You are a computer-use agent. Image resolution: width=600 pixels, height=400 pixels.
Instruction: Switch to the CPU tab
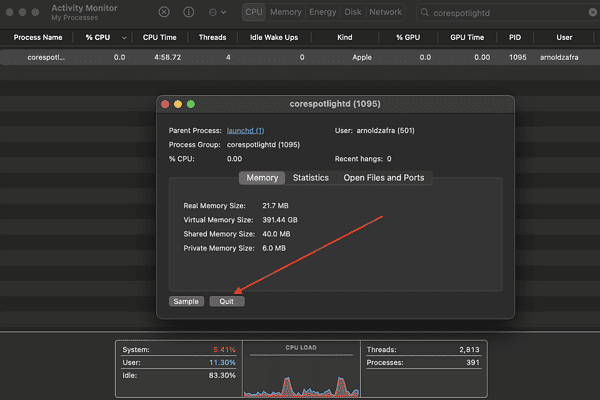coord(254,12)
